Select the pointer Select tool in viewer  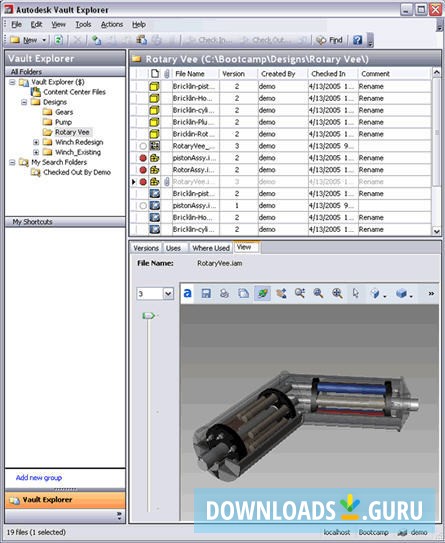(356, 293)
